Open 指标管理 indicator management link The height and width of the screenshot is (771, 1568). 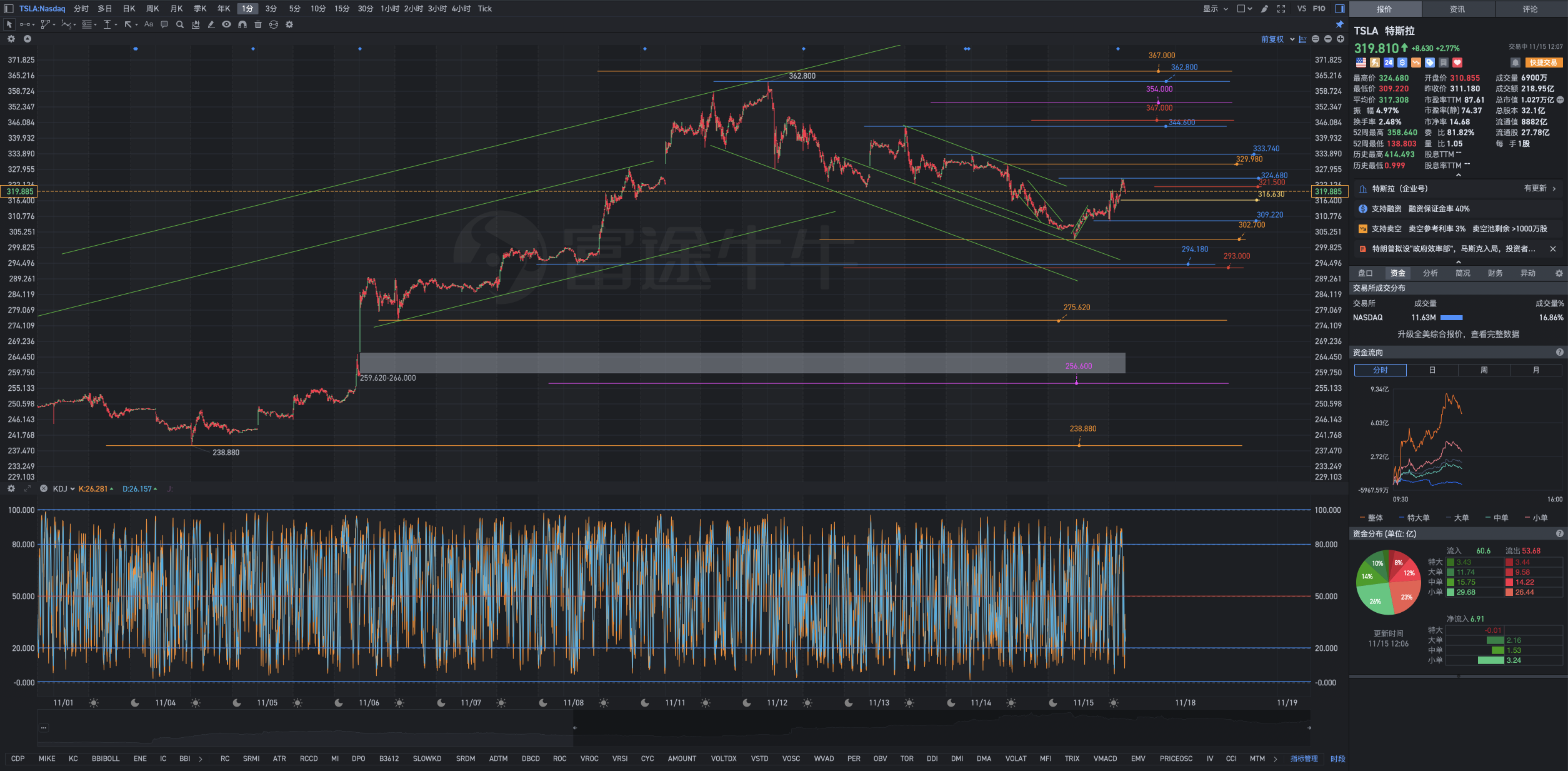(1304, 758)
